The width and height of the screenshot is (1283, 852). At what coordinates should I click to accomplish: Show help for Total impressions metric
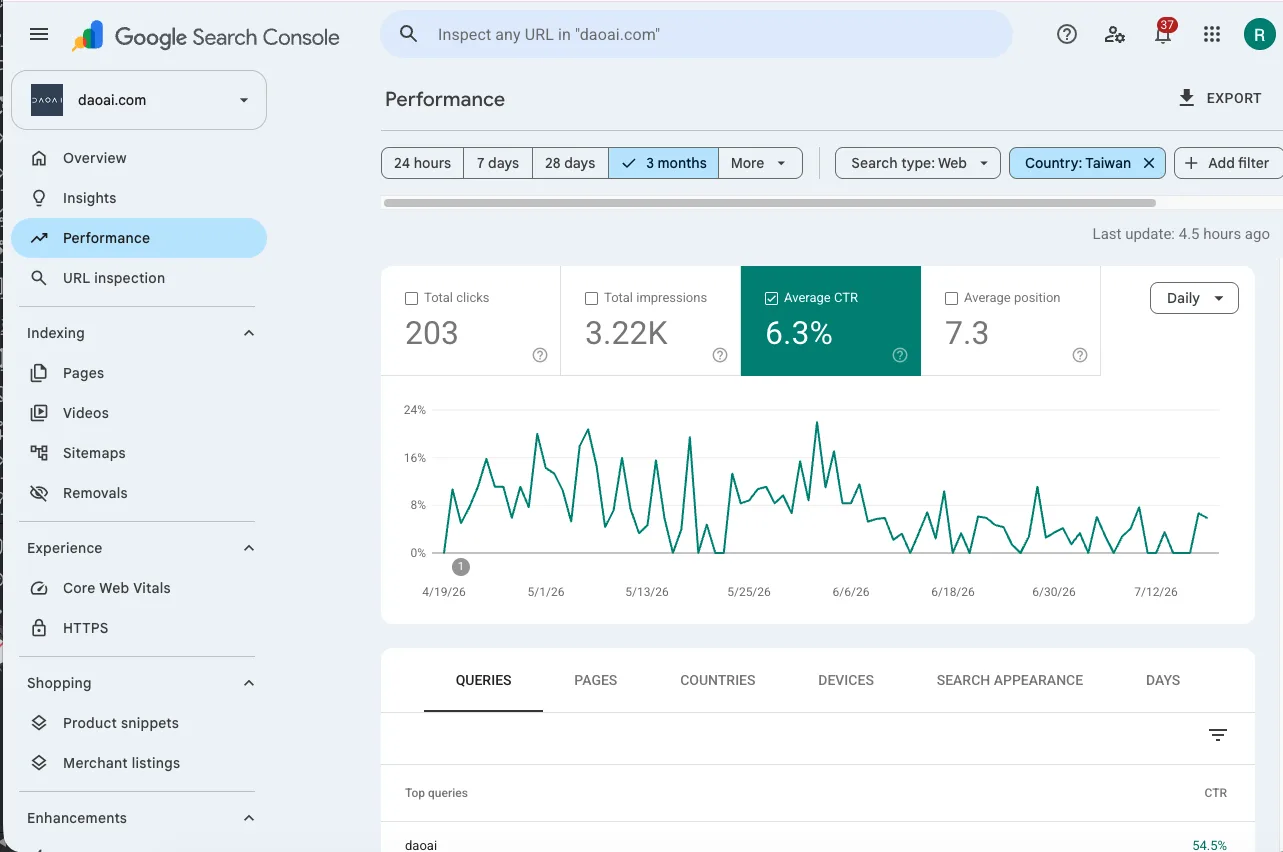[x=720, y=355]
